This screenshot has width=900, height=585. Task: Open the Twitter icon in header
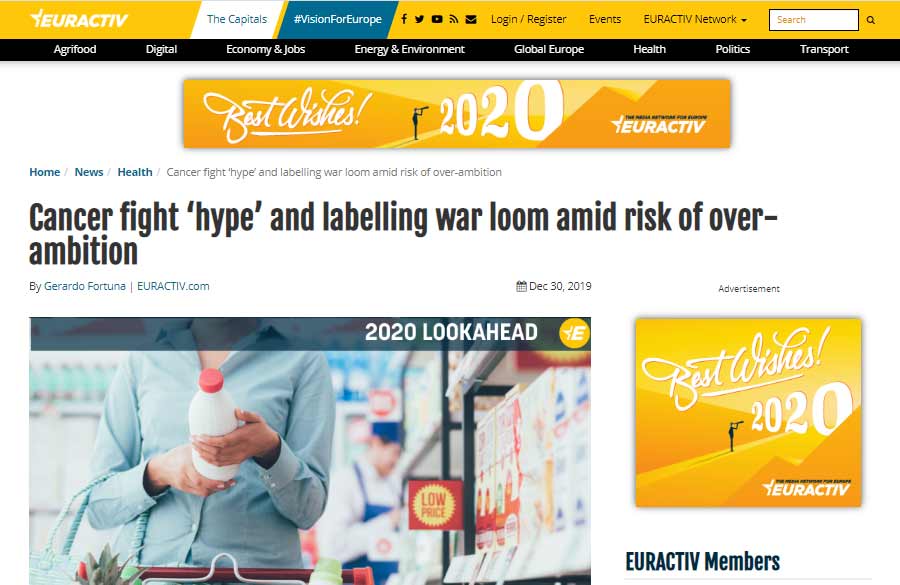(x=420, y=19)
